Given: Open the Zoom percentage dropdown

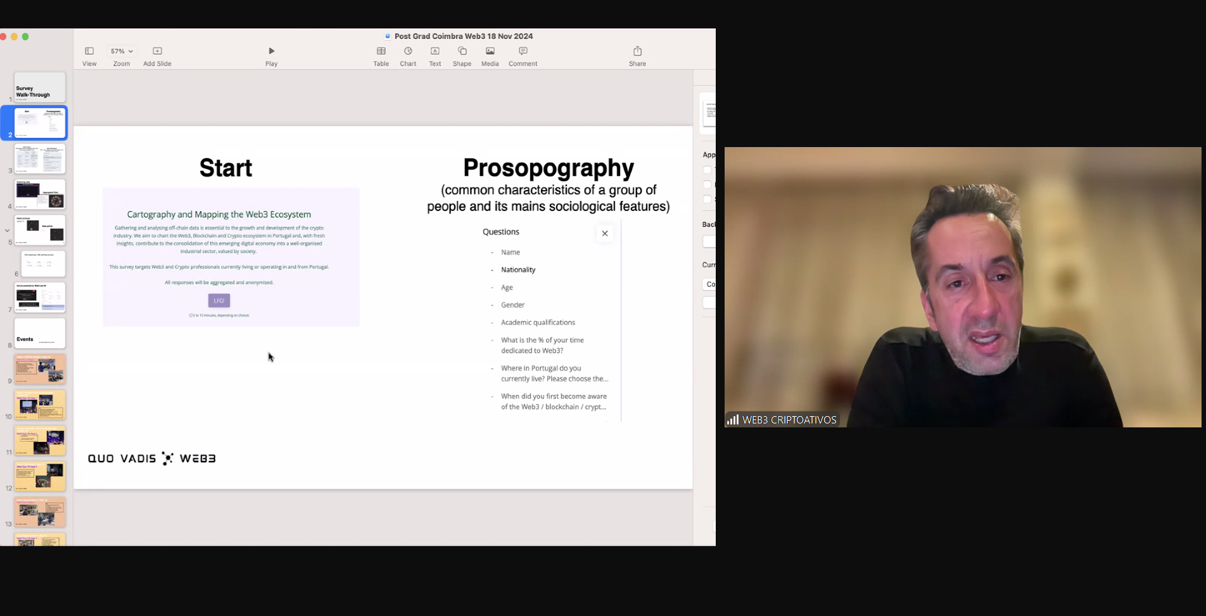Looking at the screenshot, I should coord(121,51).
